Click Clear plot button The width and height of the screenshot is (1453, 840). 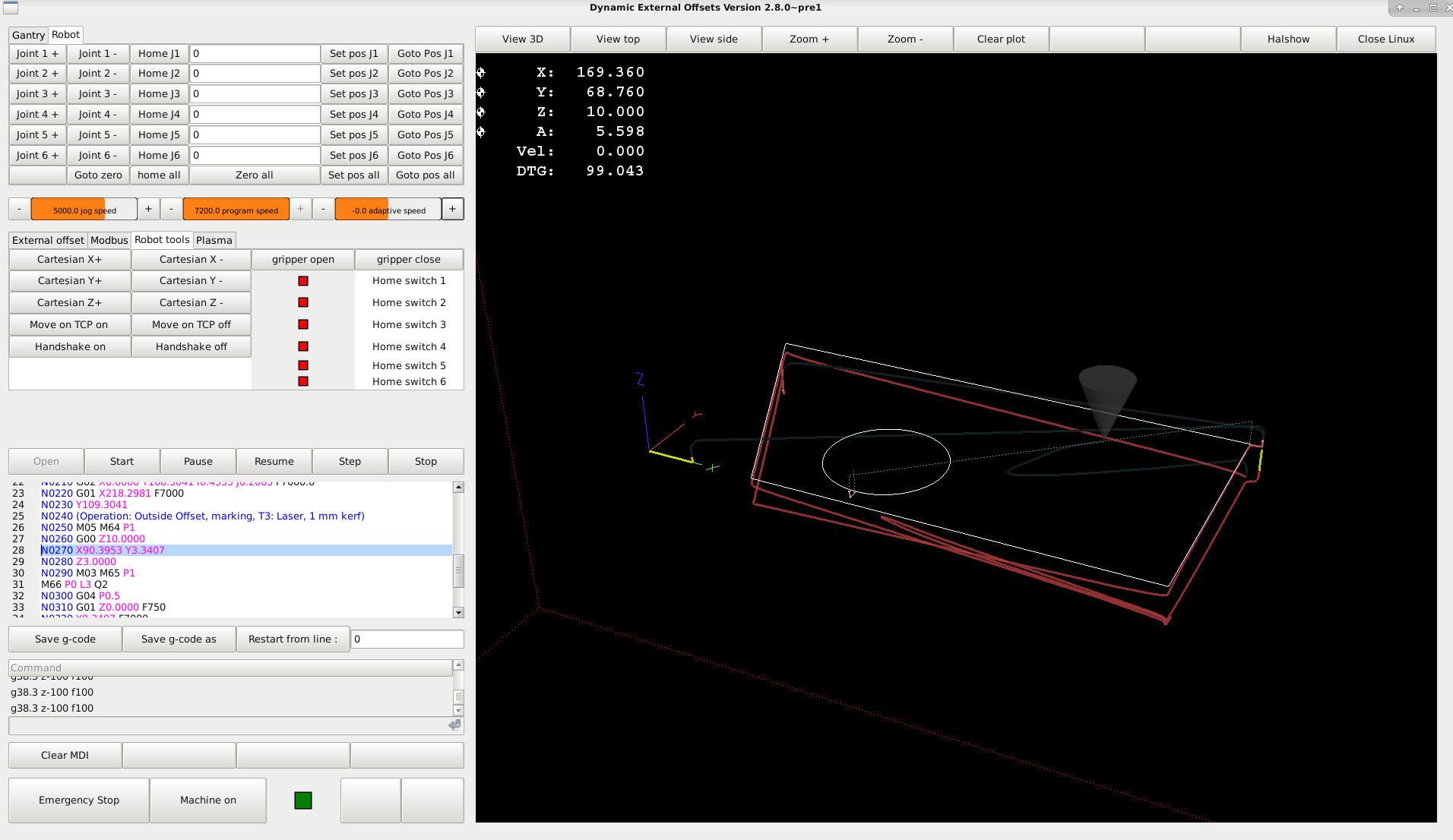(1001, 39)
